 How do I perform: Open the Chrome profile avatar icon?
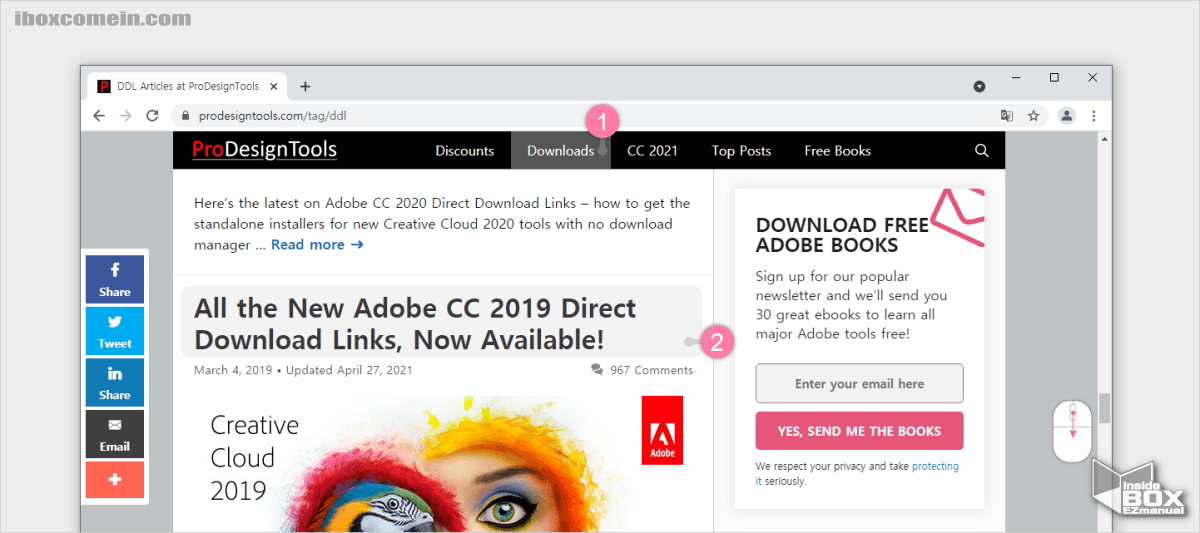(1066, 116)
